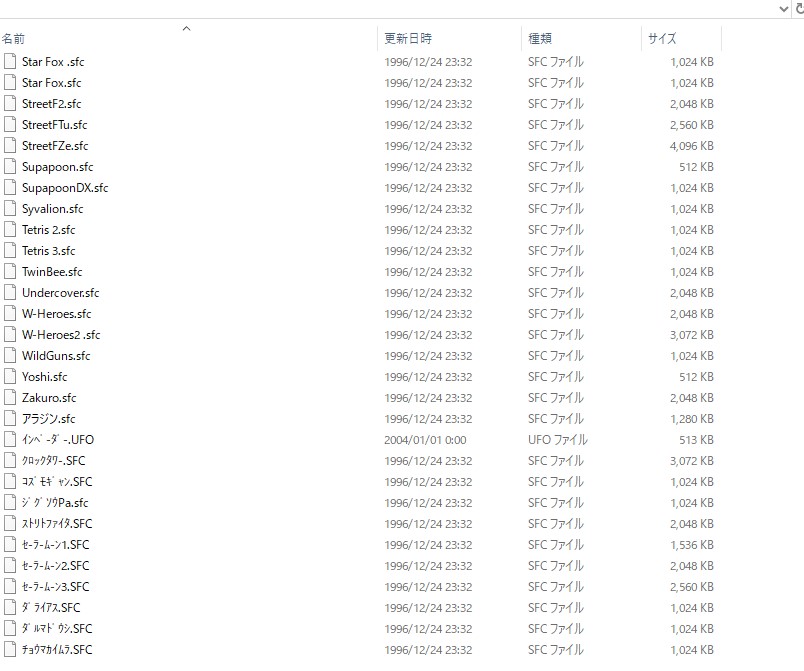Click the file icon beside TwinBee.sfc
This screenshot has height=671, width=804.
click(10, 272)
